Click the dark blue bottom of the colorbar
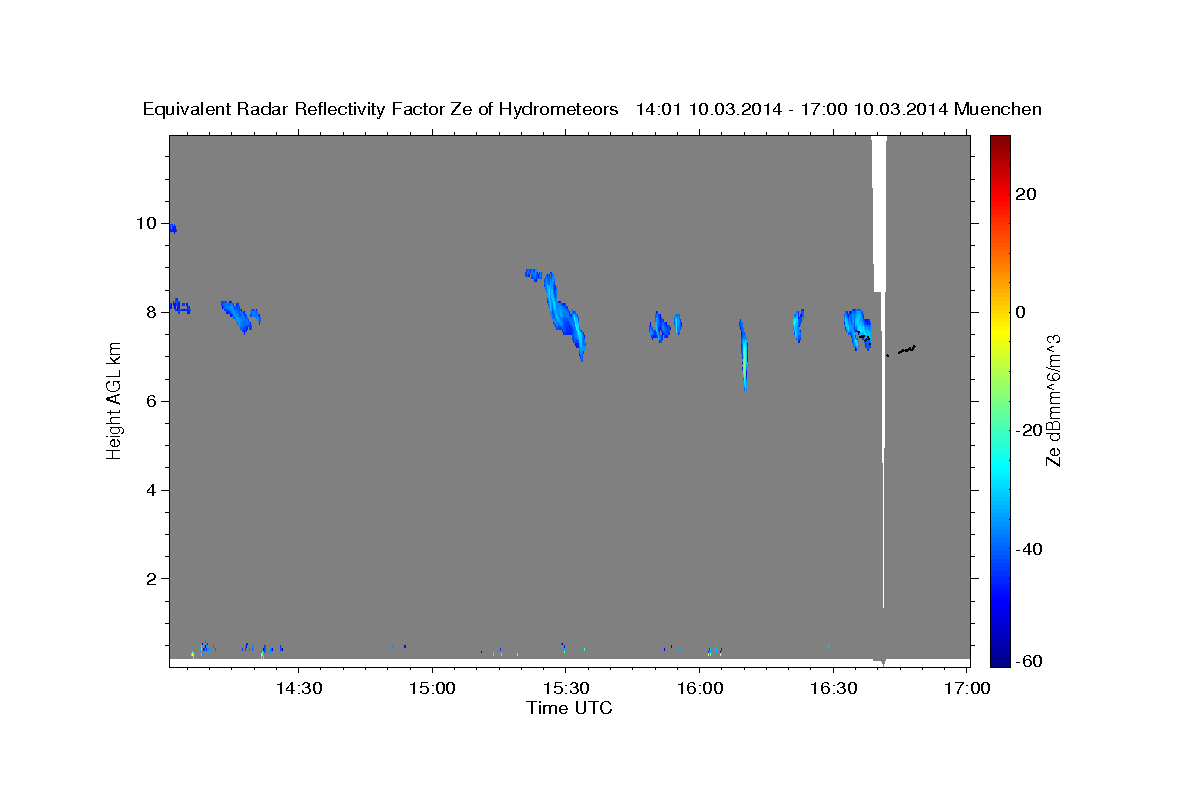The image size is (1200, 800). point(1000,659)
